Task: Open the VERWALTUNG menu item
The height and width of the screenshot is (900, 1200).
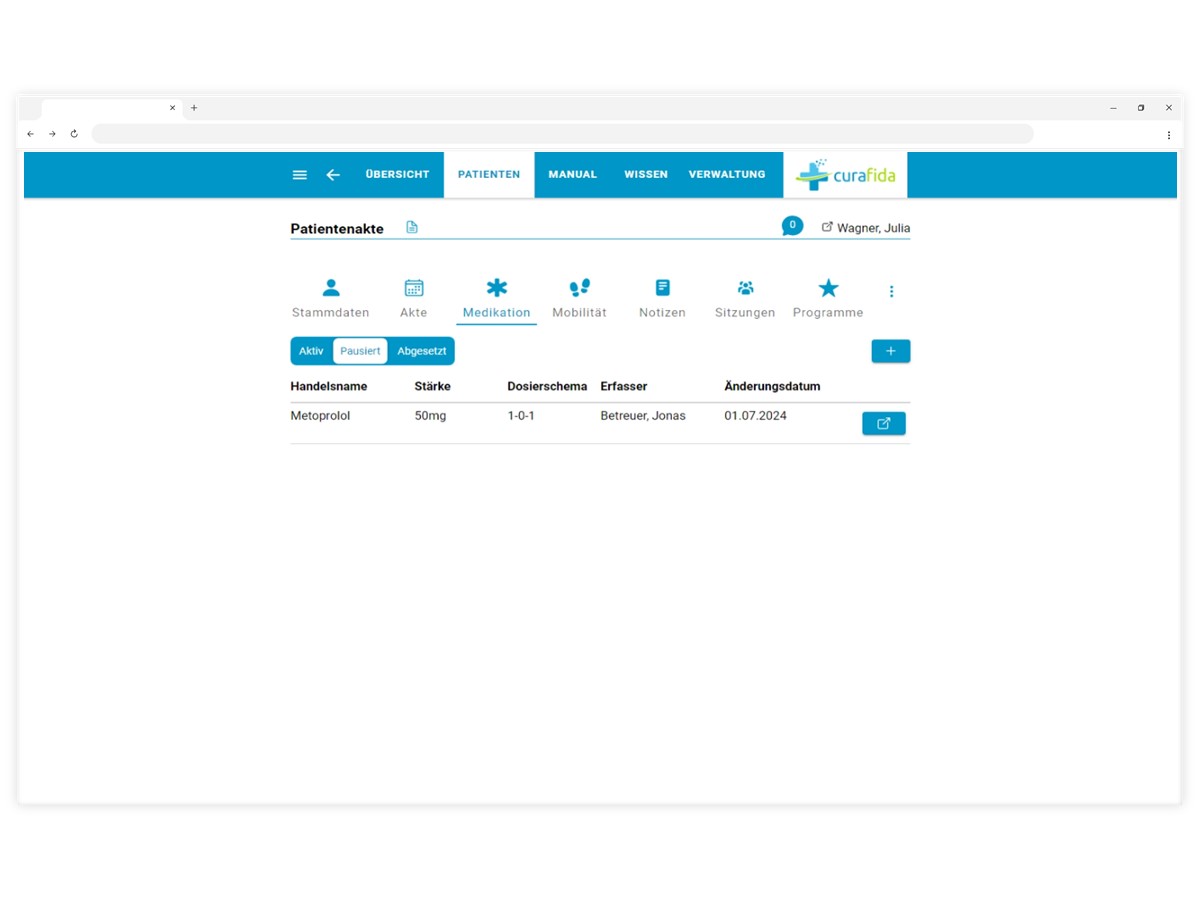Action: click(x=727, y=175)
